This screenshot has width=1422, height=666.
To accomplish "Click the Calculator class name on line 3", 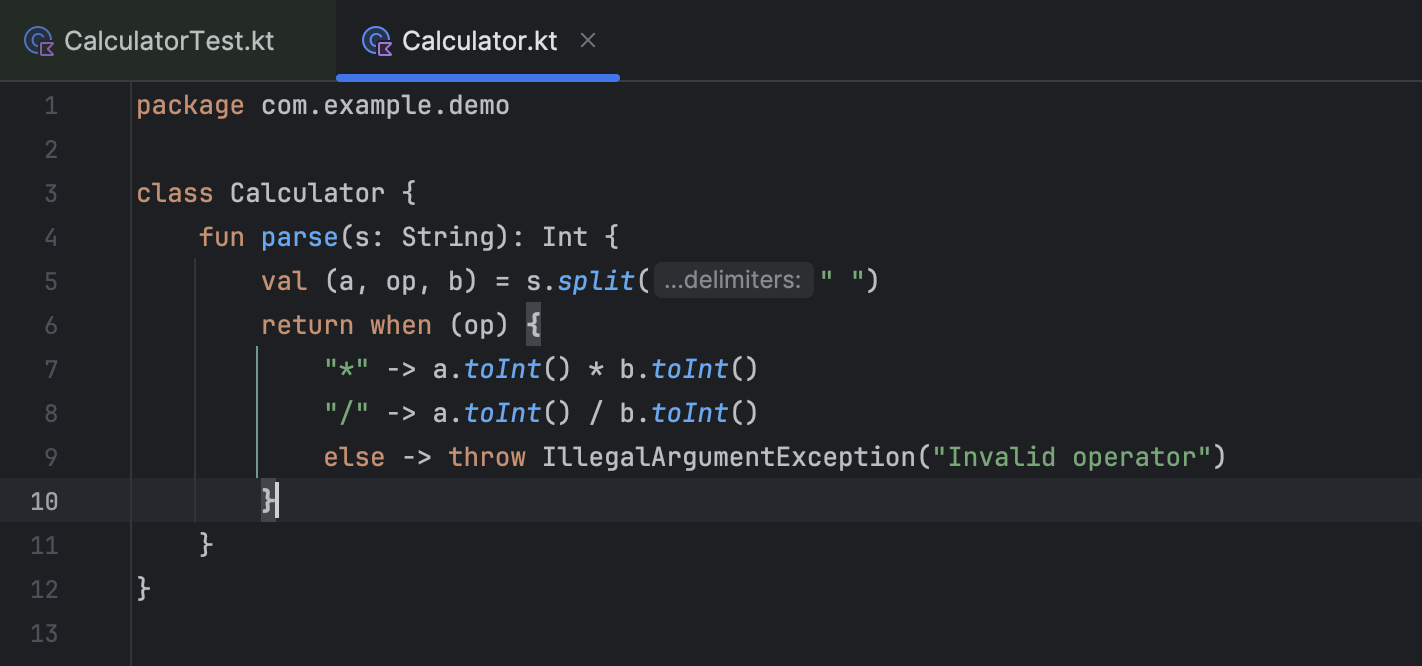I will tap(307, 193).
